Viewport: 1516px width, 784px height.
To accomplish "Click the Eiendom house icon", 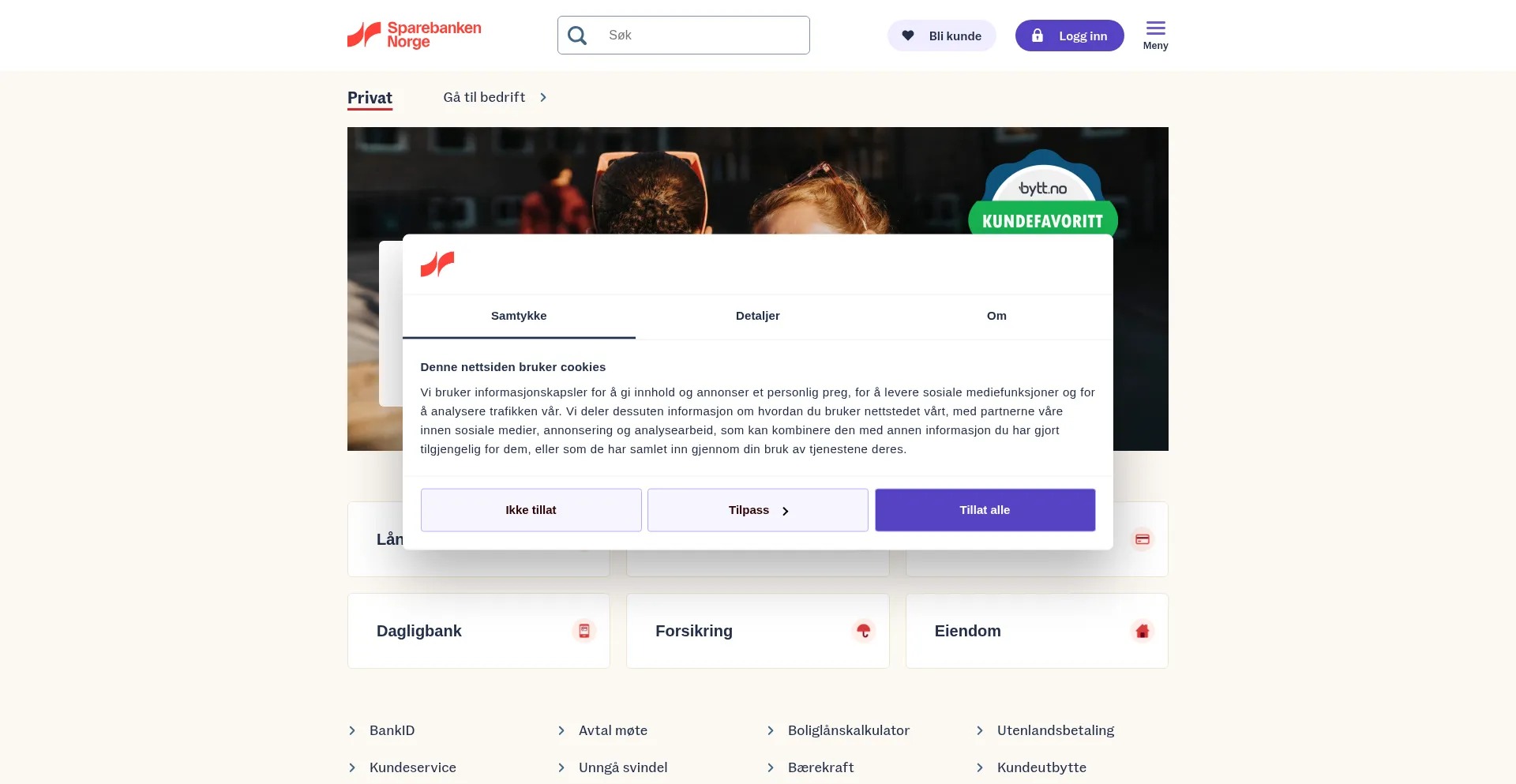I will pyautogui.click(x=1143, y=631).
